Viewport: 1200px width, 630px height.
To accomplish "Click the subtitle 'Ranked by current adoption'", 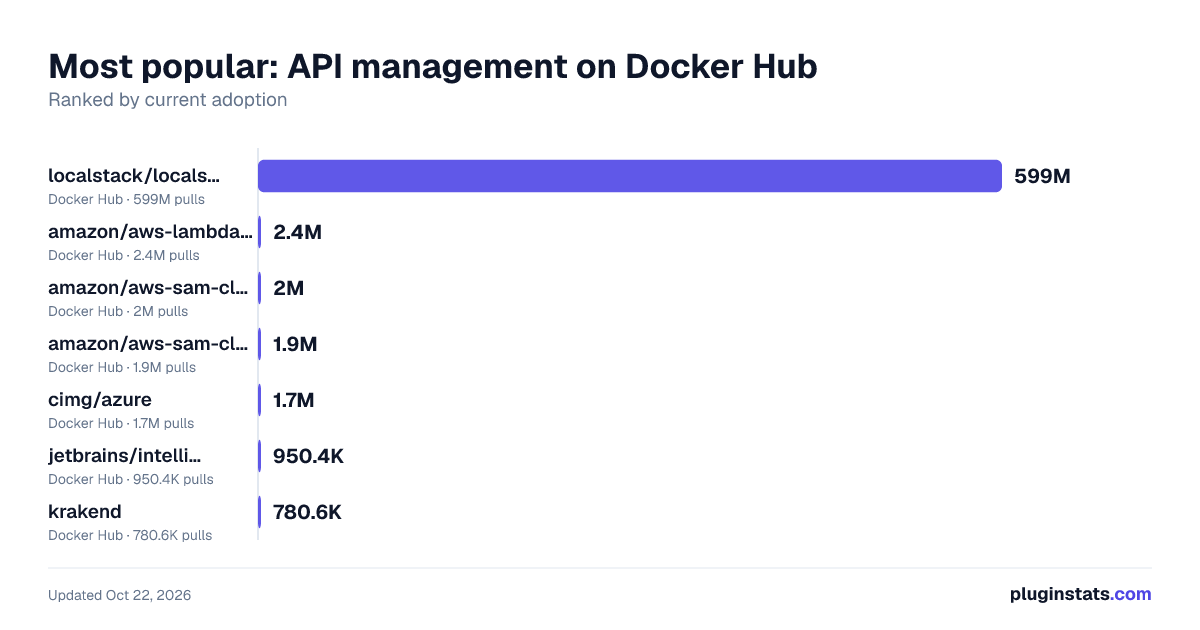I will click(168, 100).
